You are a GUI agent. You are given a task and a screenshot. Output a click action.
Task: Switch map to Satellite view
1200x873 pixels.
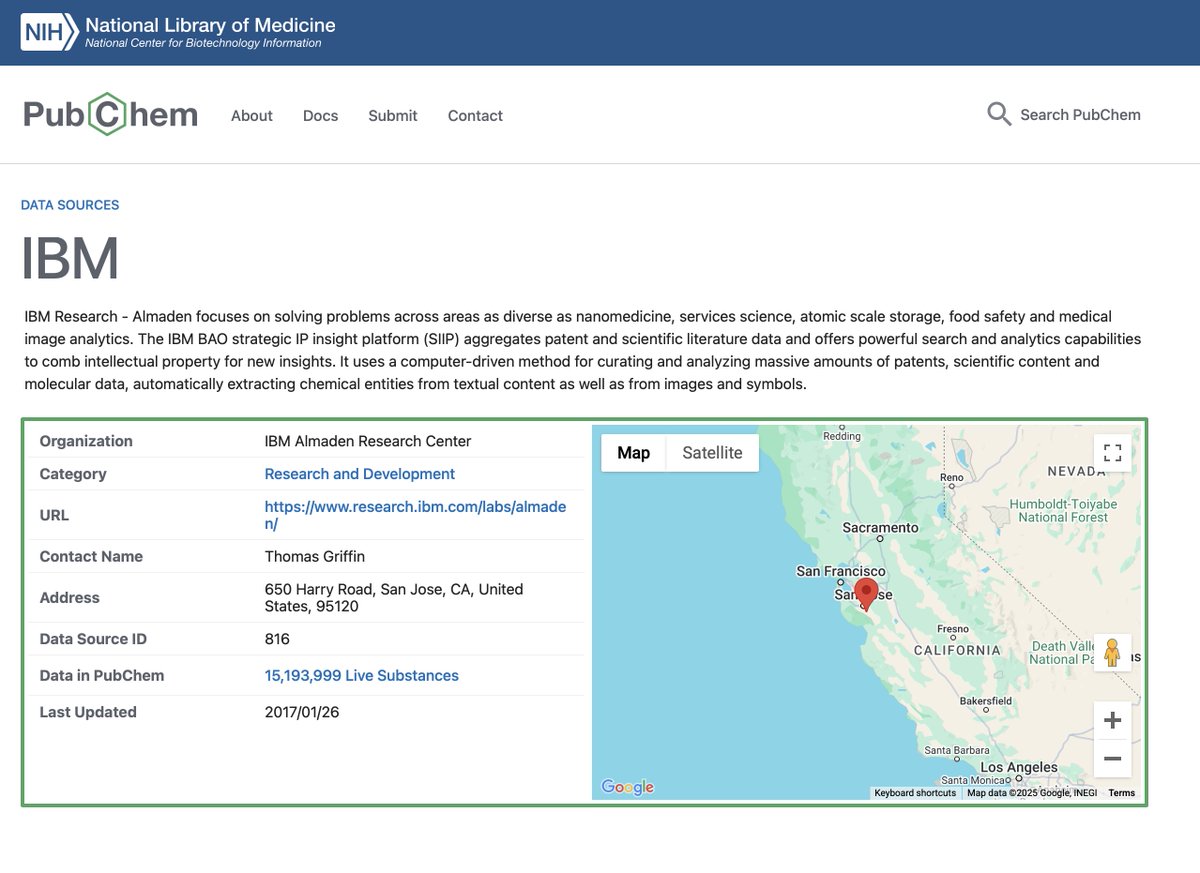(712, 453)
